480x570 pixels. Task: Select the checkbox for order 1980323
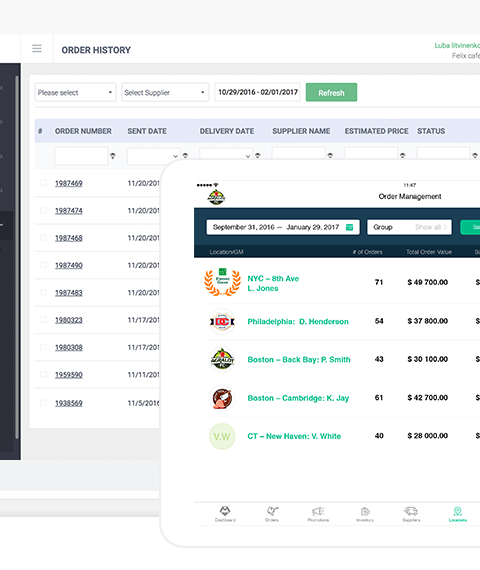tap(44, 320)
